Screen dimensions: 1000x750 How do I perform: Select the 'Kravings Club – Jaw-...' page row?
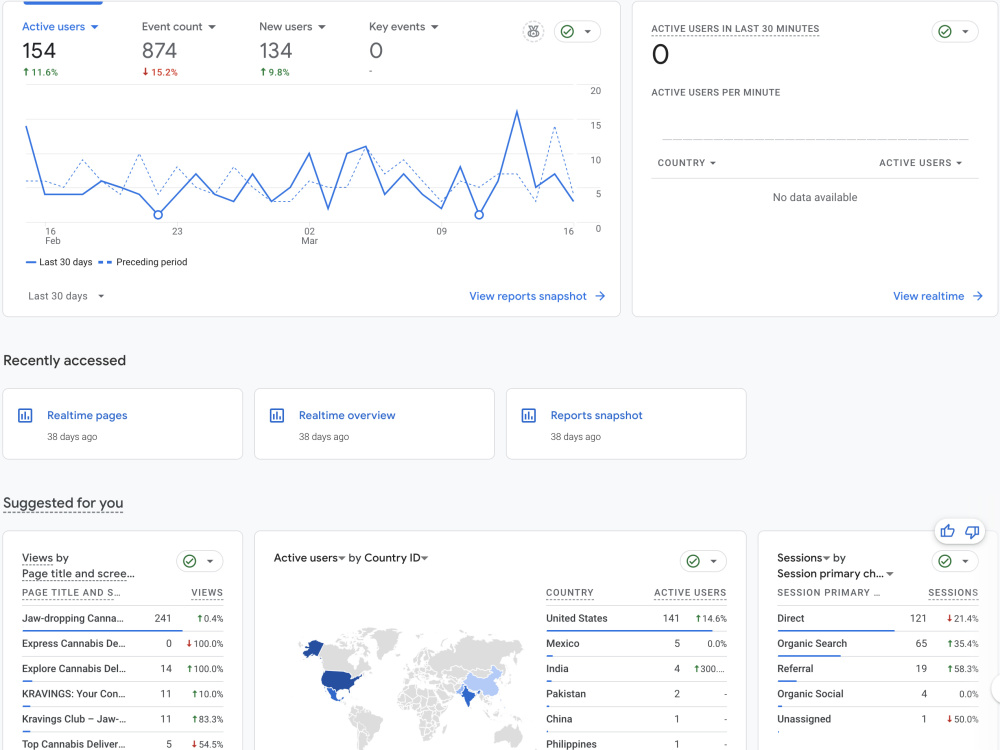click(x=122, y=719)
